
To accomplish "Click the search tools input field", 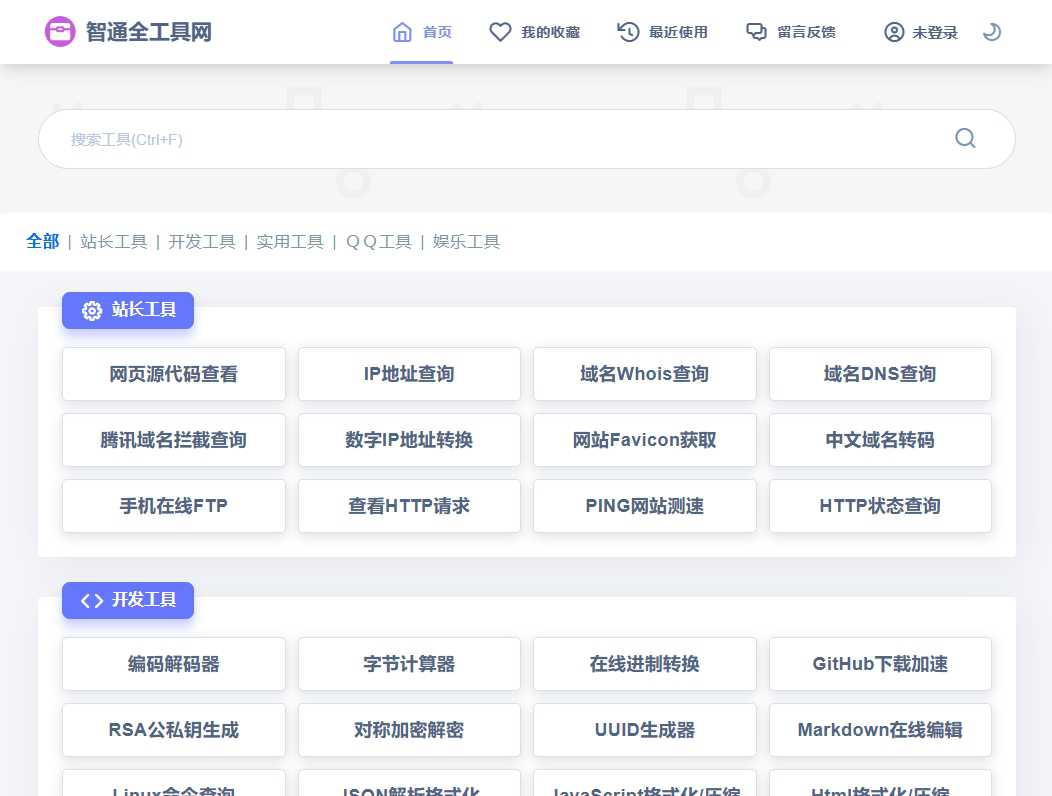I will (400, 138).
